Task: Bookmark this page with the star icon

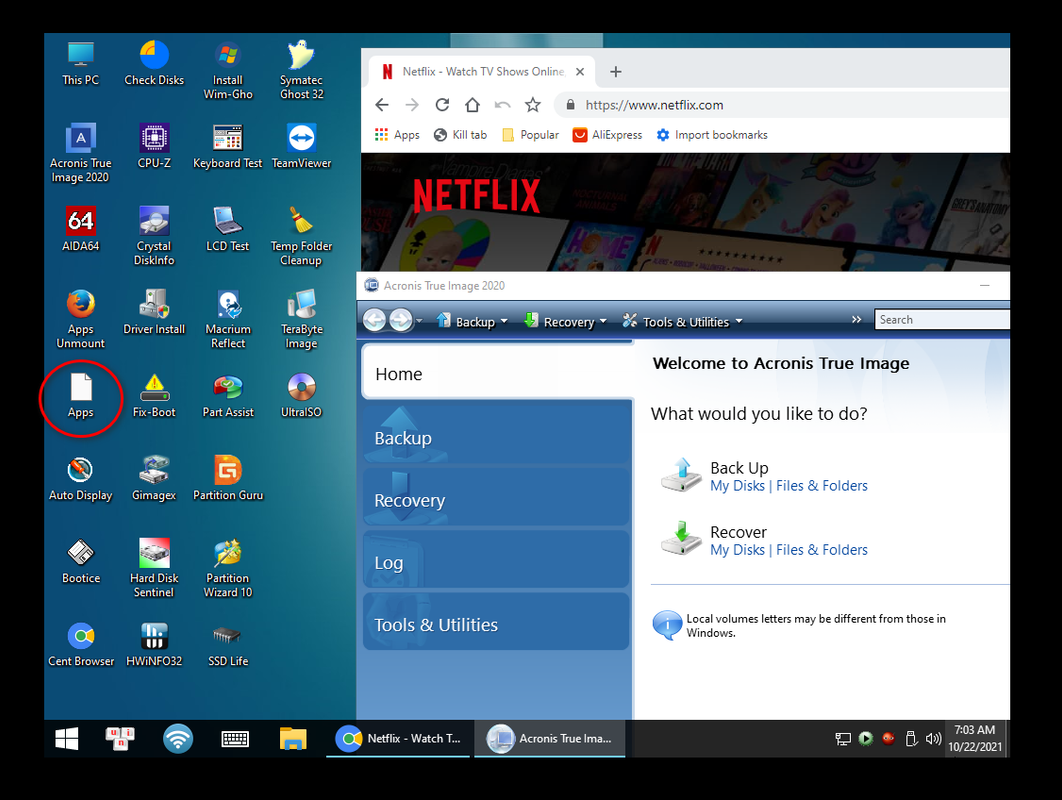Action: click(533, 105)
